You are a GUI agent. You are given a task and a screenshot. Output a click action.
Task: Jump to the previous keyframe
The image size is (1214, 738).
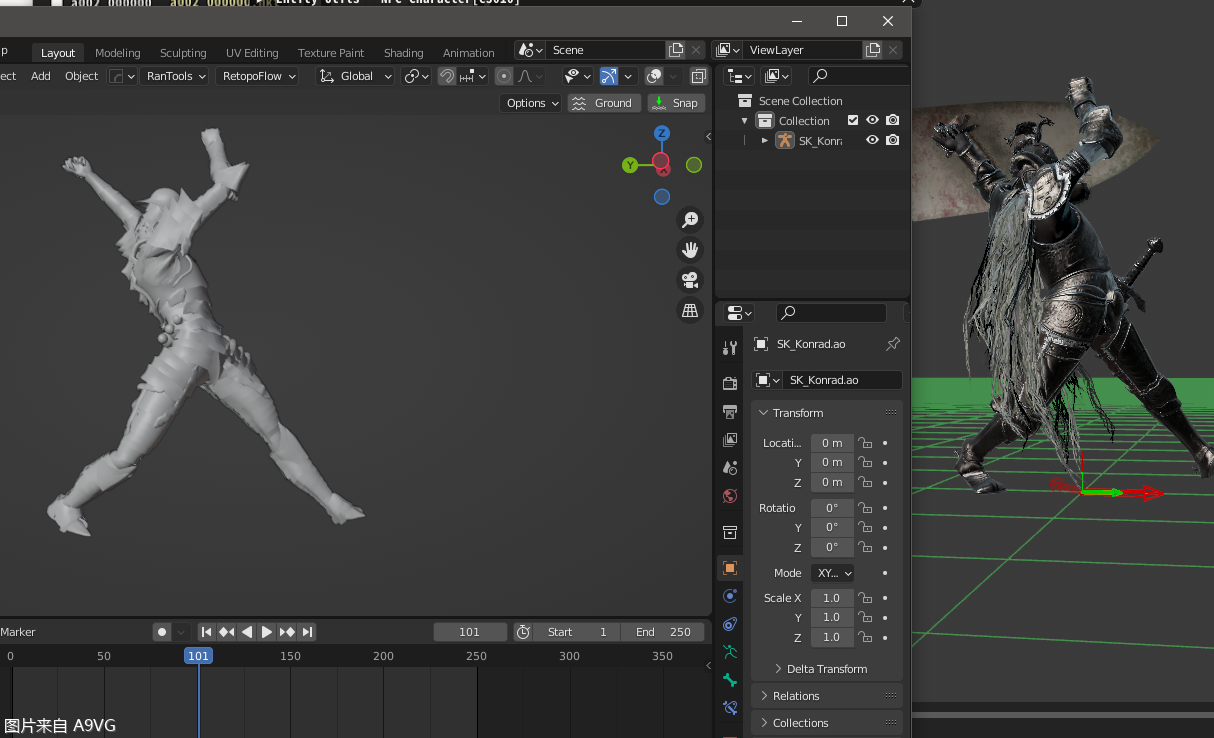(x=227, y=632)
